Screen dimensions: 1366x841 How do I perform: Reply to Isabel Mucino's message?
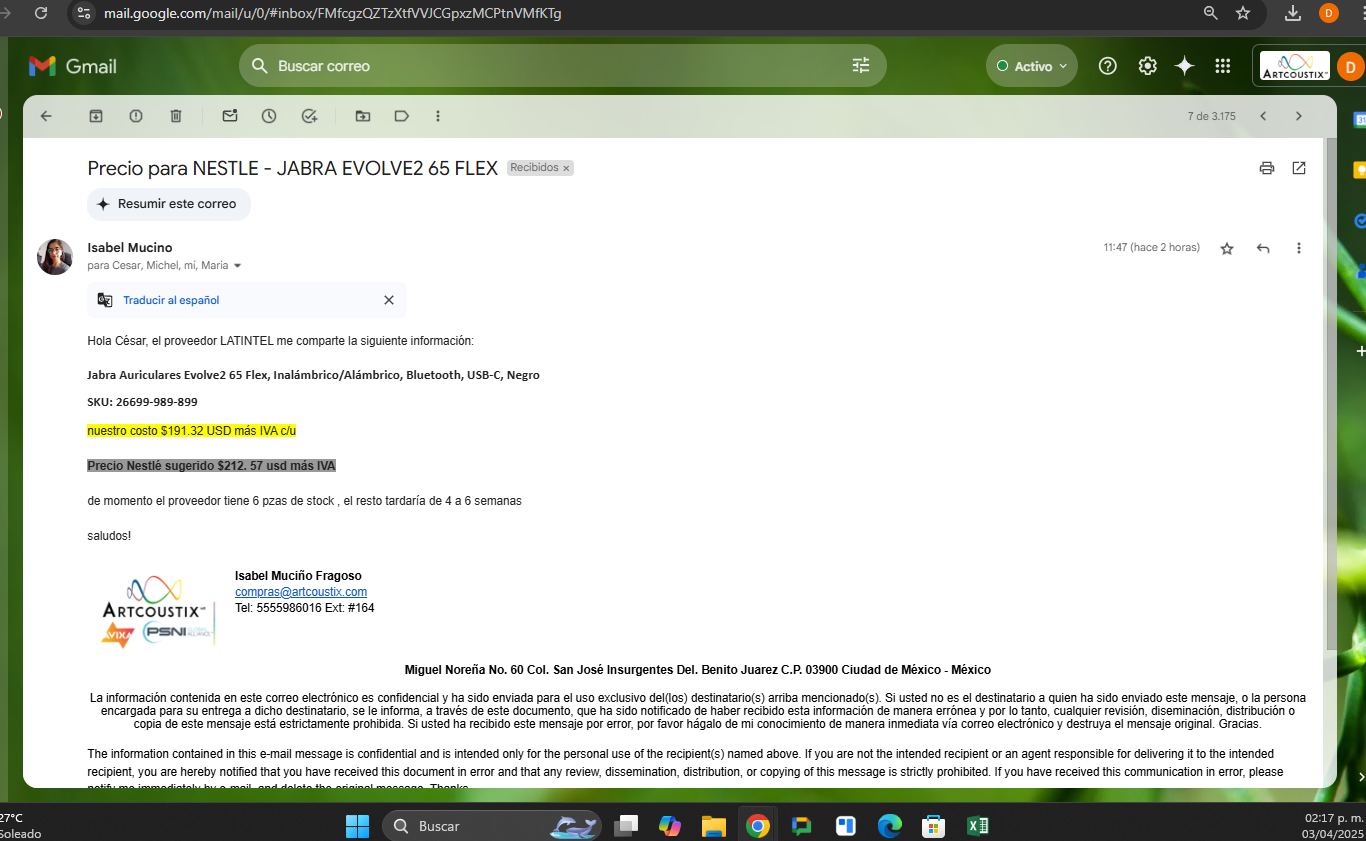point(1263,248)
